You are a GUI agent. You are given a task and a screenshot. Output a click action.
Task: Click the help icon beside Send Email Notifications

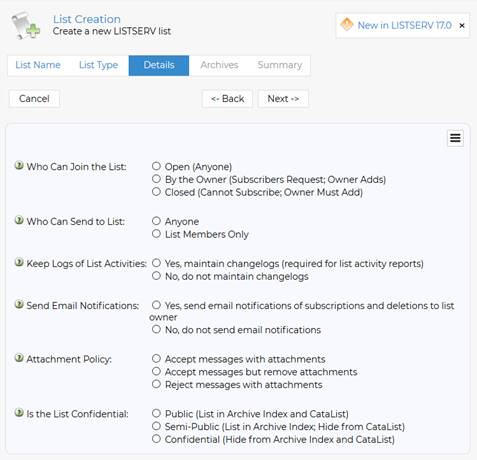[x=19, y=304]
